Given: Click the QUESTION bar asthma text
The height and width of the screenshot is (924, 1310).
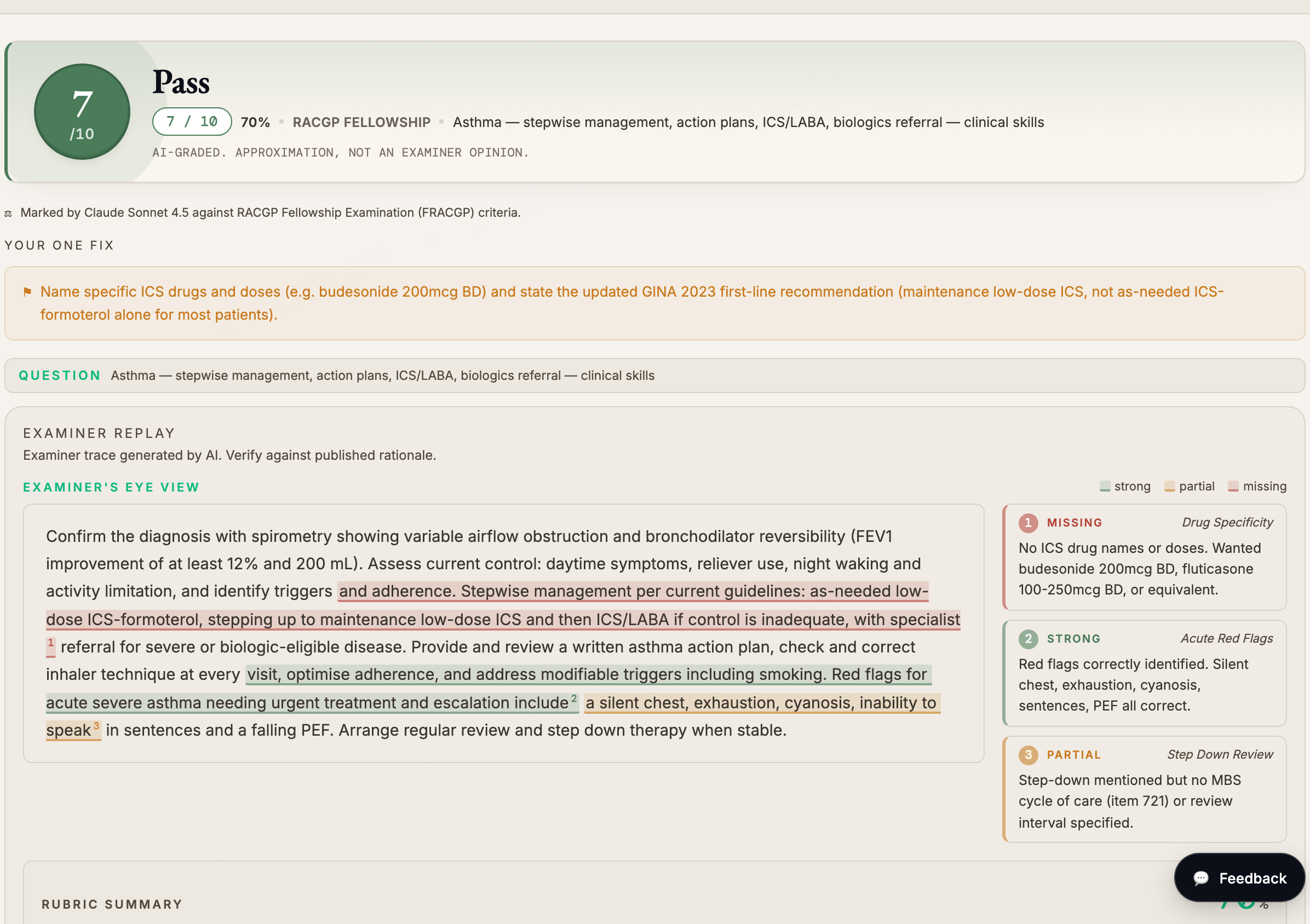Looking at the screenshot, I should point(382,376).
